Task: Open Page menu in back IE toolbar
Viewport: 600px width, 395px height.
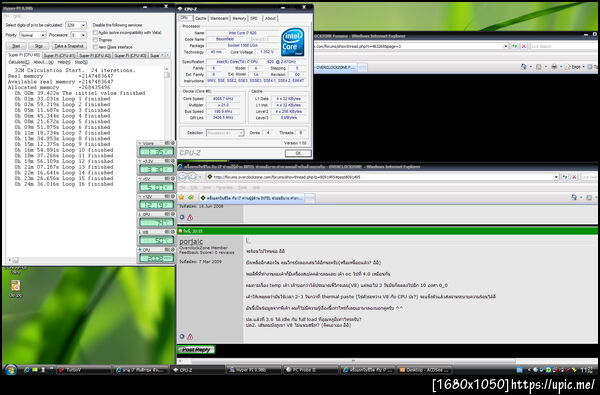Action: click(x=576, y=67)
